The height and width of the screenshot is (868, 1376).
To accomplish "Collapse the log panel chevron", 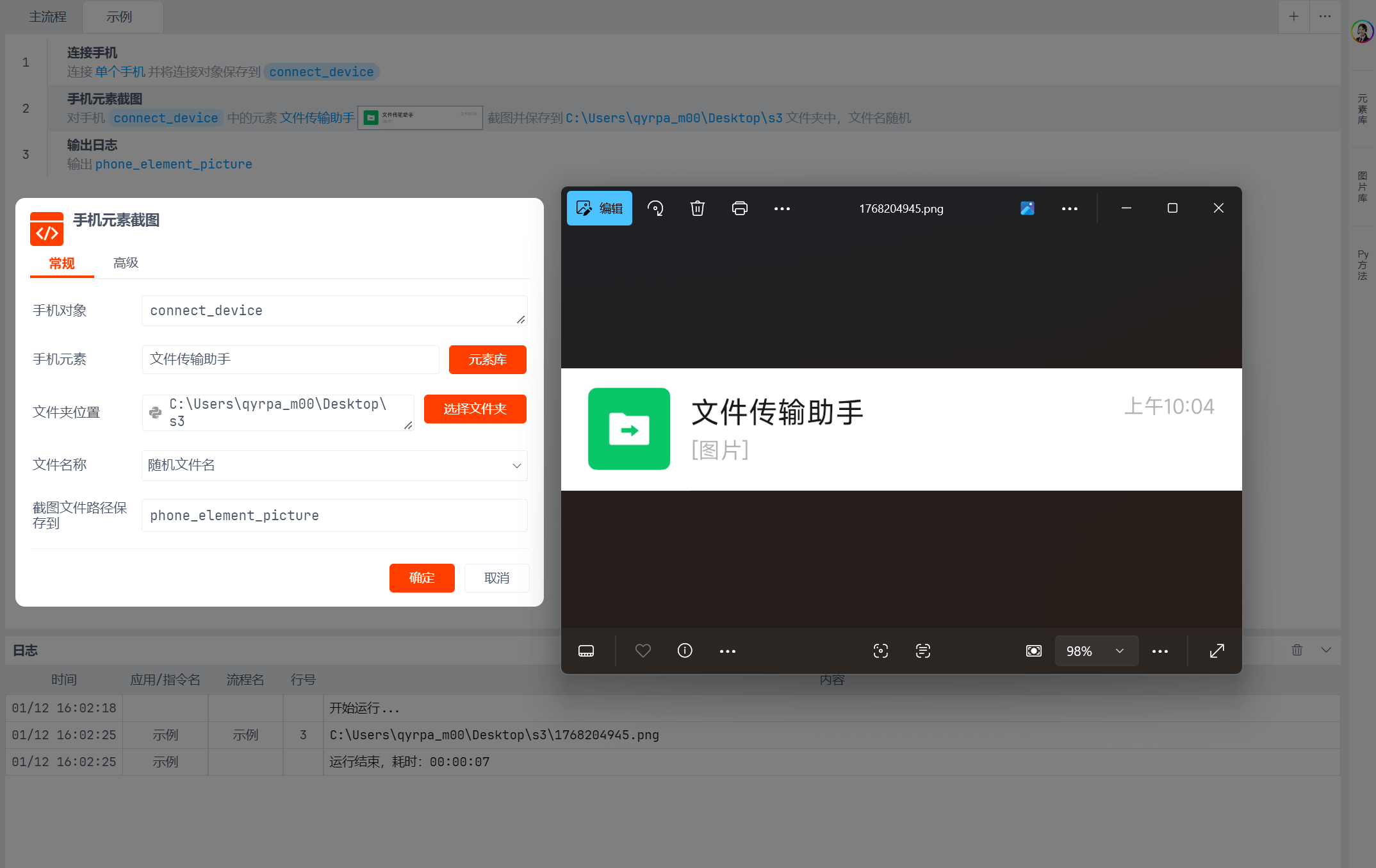I will click(1326, 650).
